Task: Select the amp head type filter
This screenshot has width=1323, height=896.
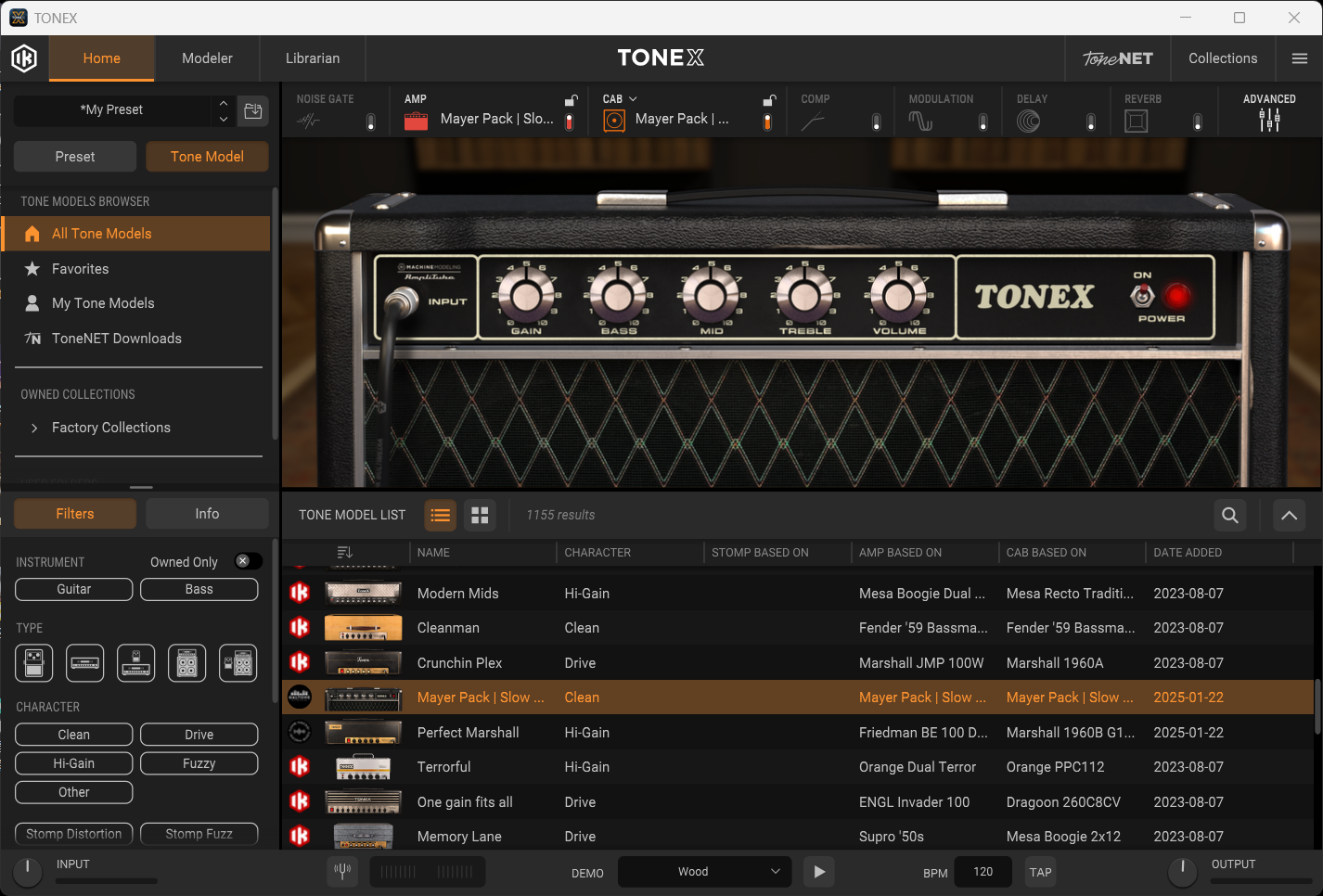Action: 85,663
